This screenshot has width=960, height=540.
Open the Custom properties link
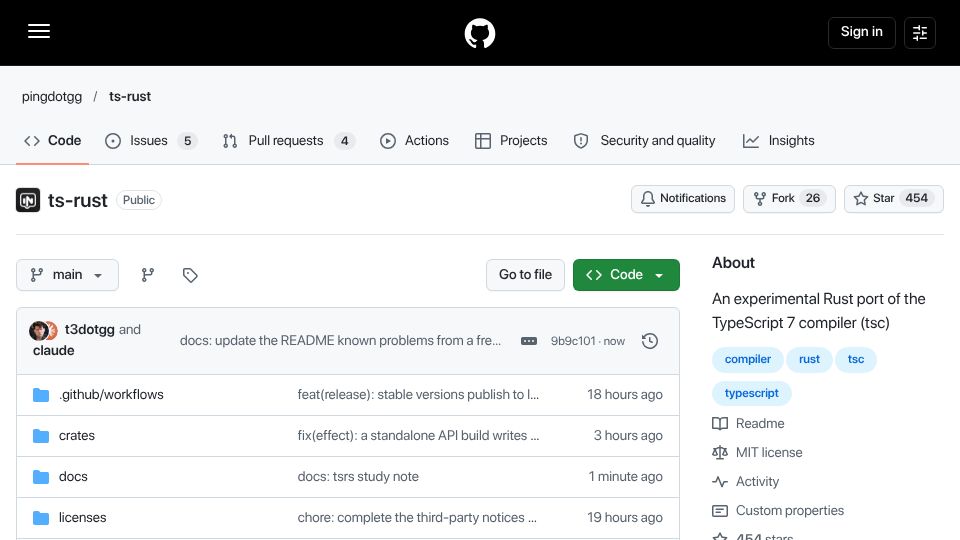(x=778, y=511)
